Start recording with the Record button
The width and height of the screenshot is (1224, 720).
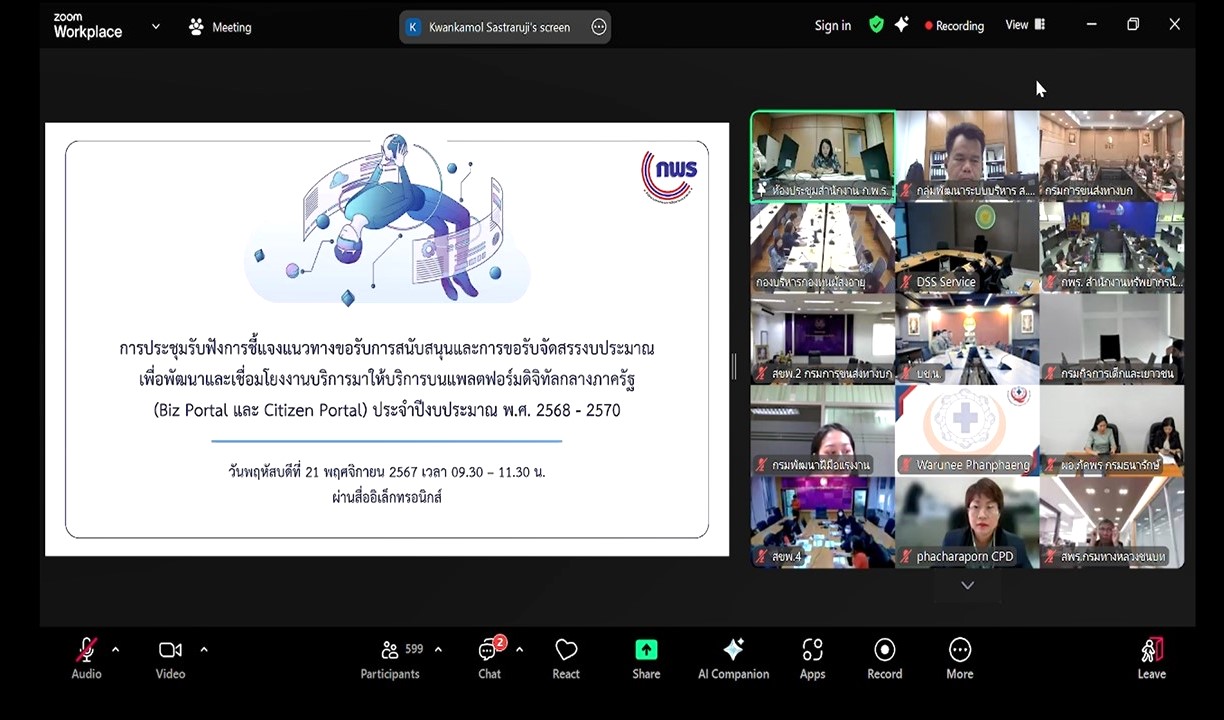(x=884, y=659)
